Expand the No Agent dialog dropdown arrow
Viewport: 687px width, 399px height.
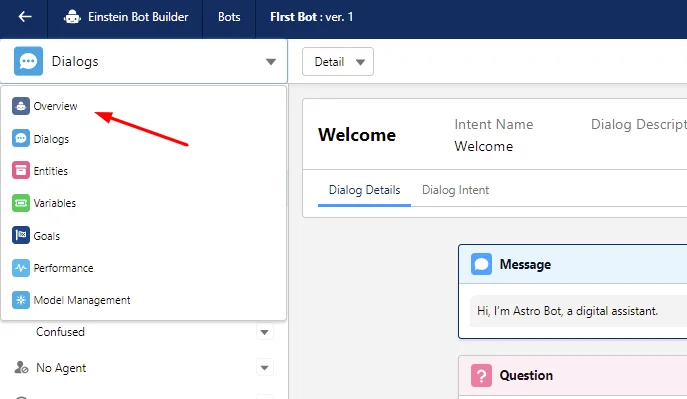[265, 367]
